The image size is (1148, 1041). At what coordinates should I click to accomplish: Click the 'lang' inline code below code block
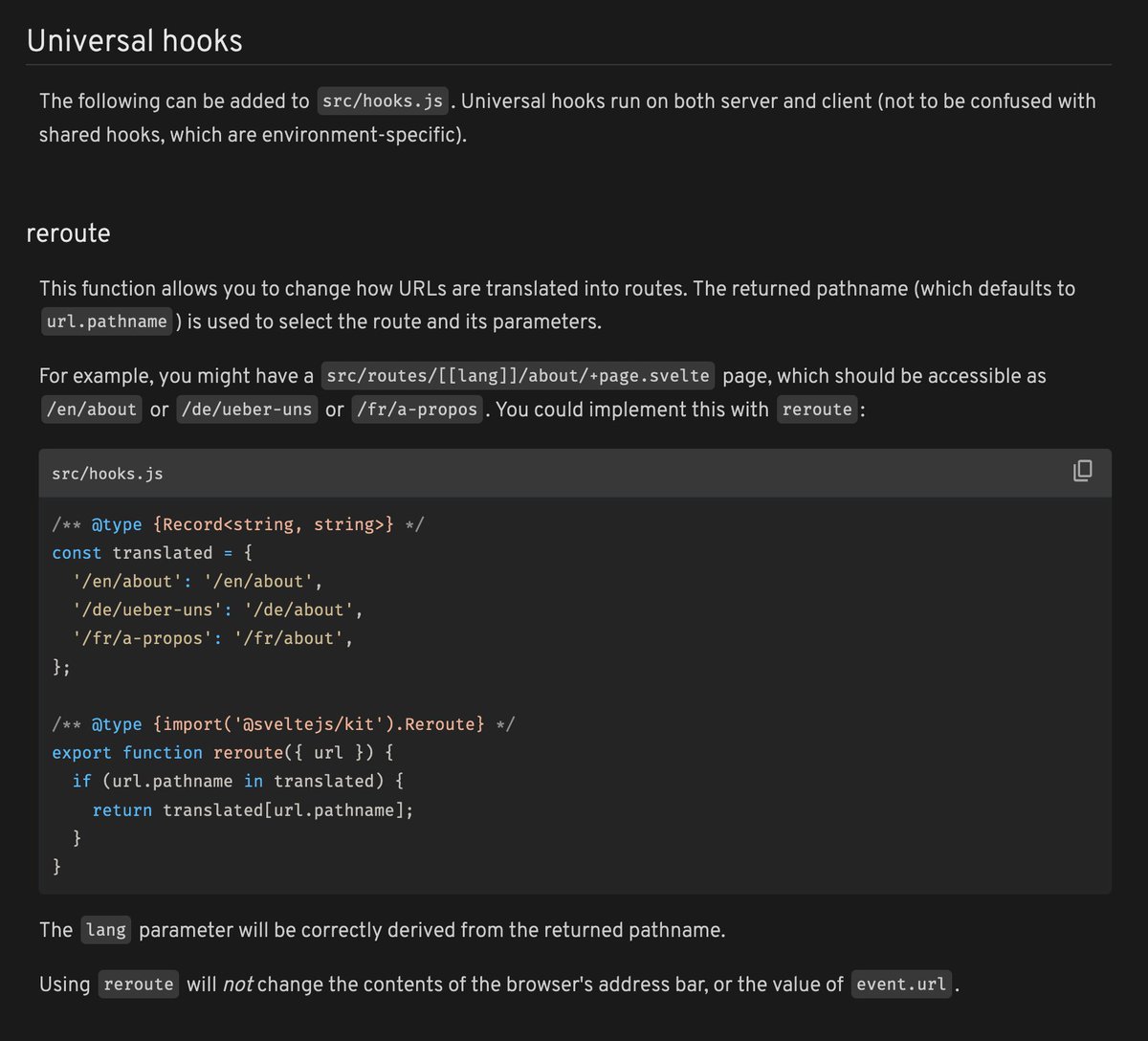coord(105,930)
